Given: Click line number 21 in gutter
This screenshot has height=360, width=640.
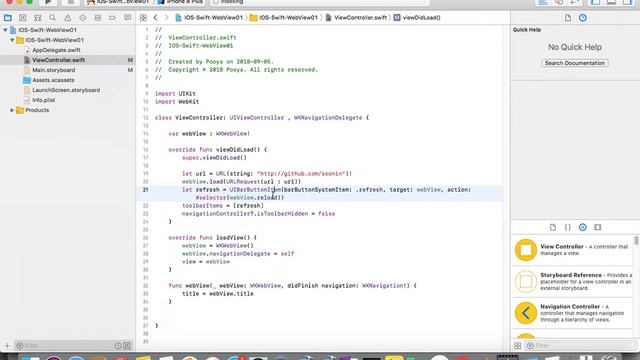Looking at the screenshot, I should [145, 190].
